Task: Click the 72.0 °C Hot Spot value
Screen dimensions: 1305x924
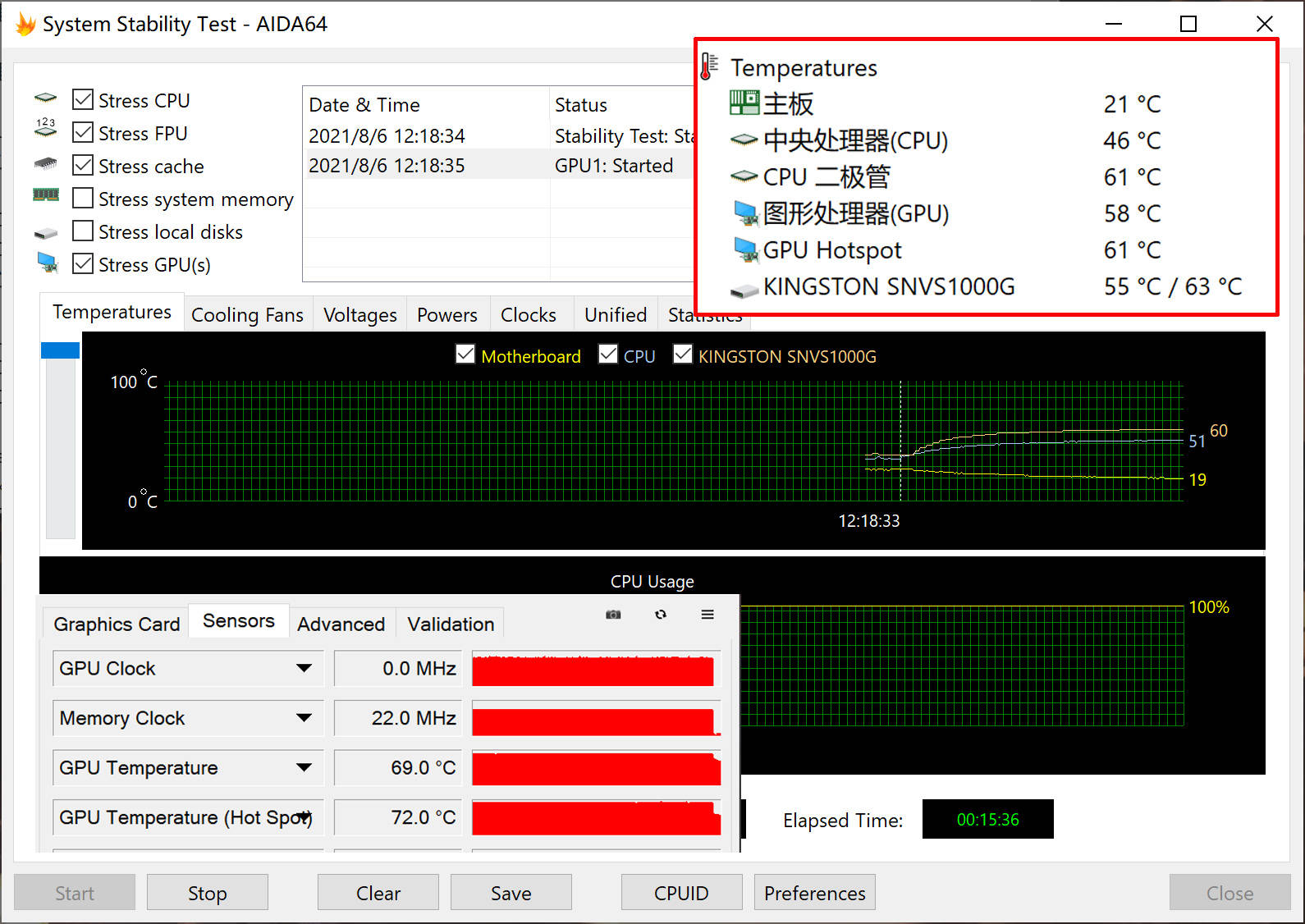Action: [x=398, y=817]
